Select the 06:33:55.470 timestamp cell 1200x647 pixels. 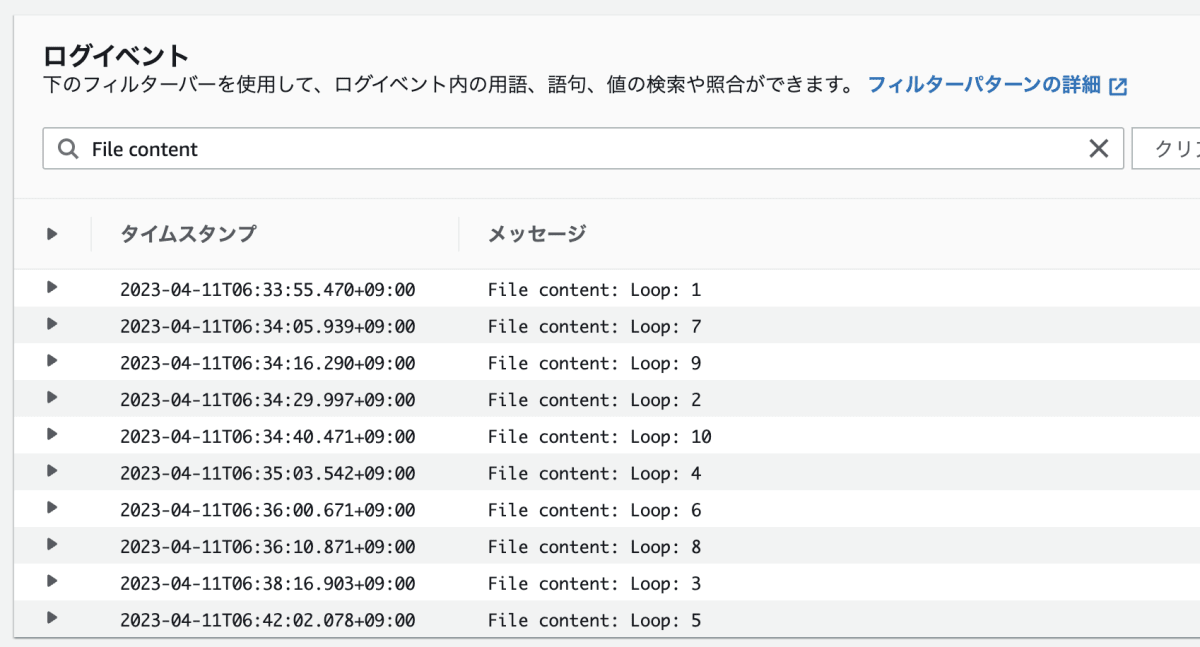tap(267, 290)
